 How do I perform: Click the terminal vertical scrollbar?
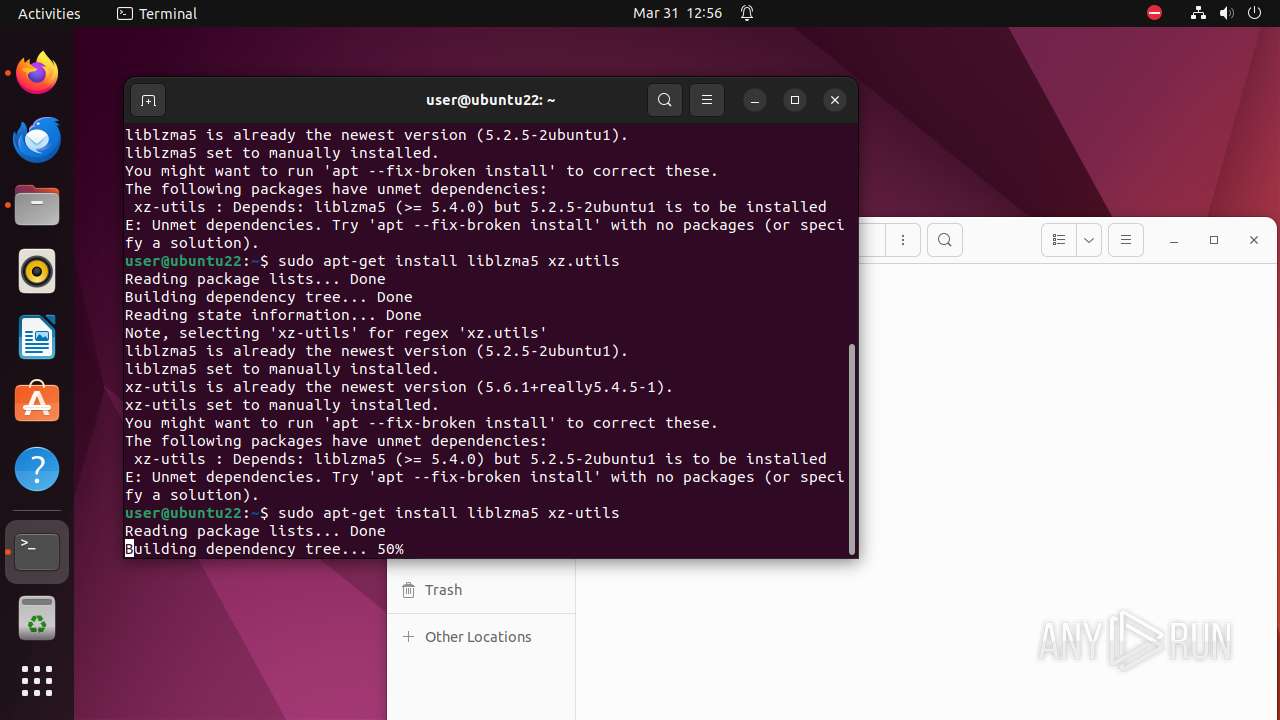click(852, 448)
